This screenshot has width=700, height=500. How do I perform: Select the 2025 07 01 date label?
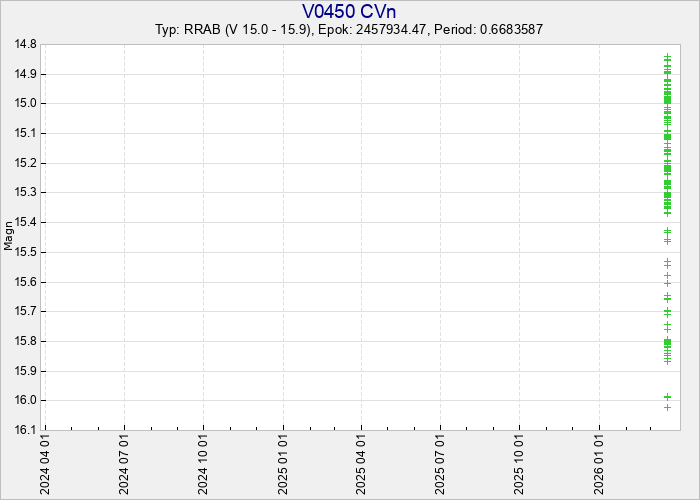441,463
